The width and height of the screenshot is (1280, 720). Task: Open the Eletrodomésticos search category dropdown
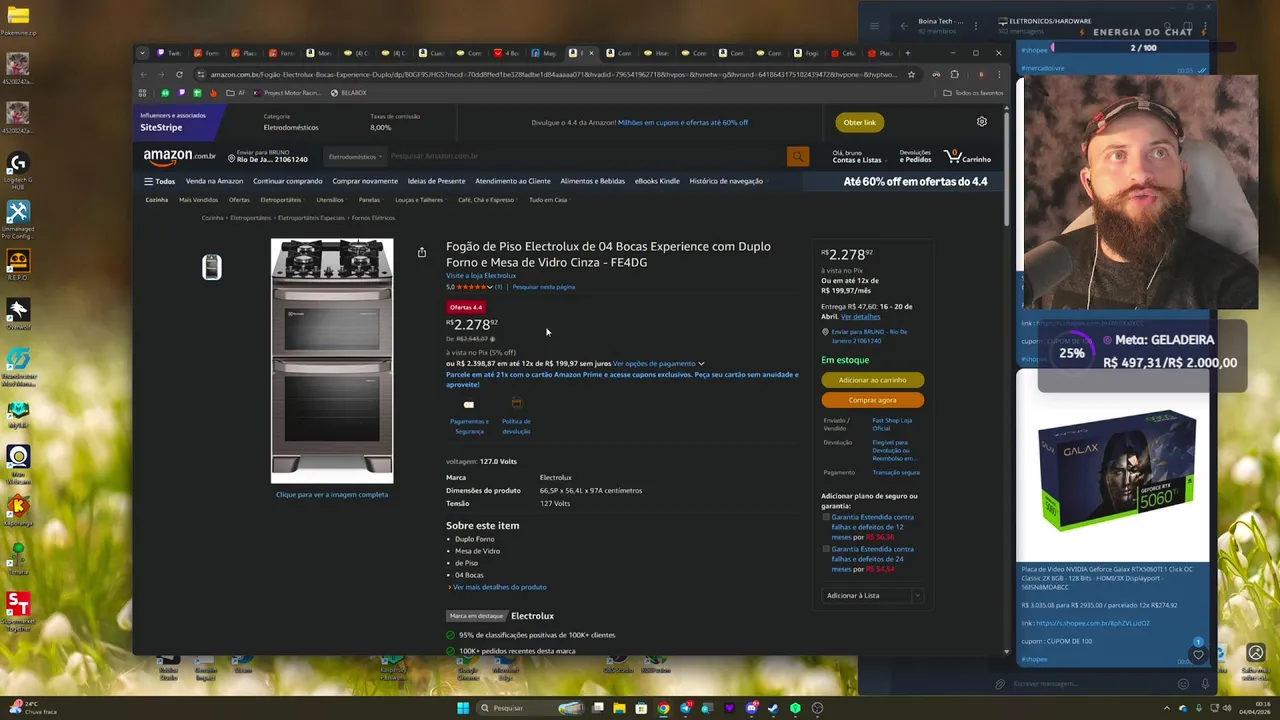356,157
